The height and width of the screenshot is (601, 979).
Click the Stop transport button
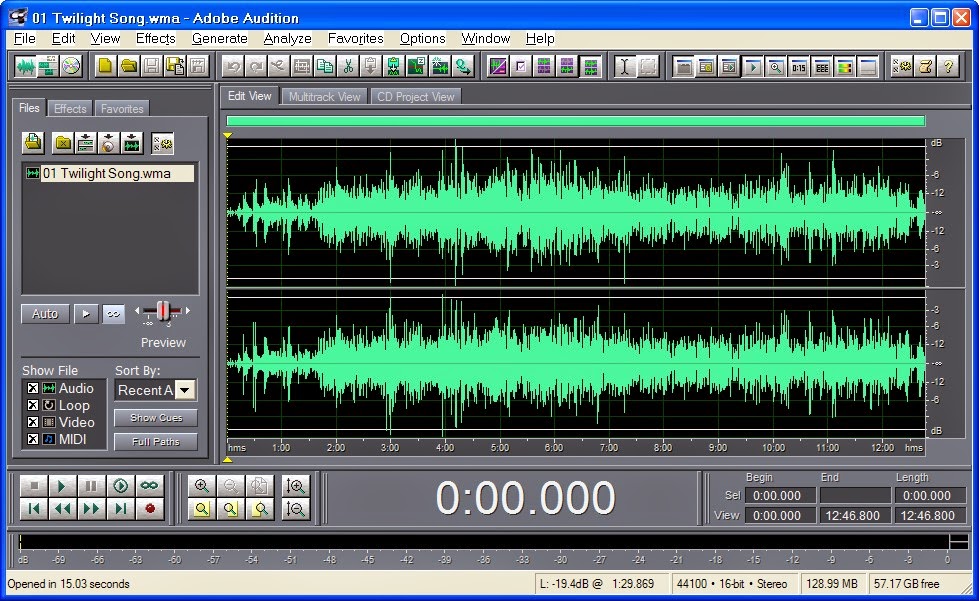(x=34, y=486)
